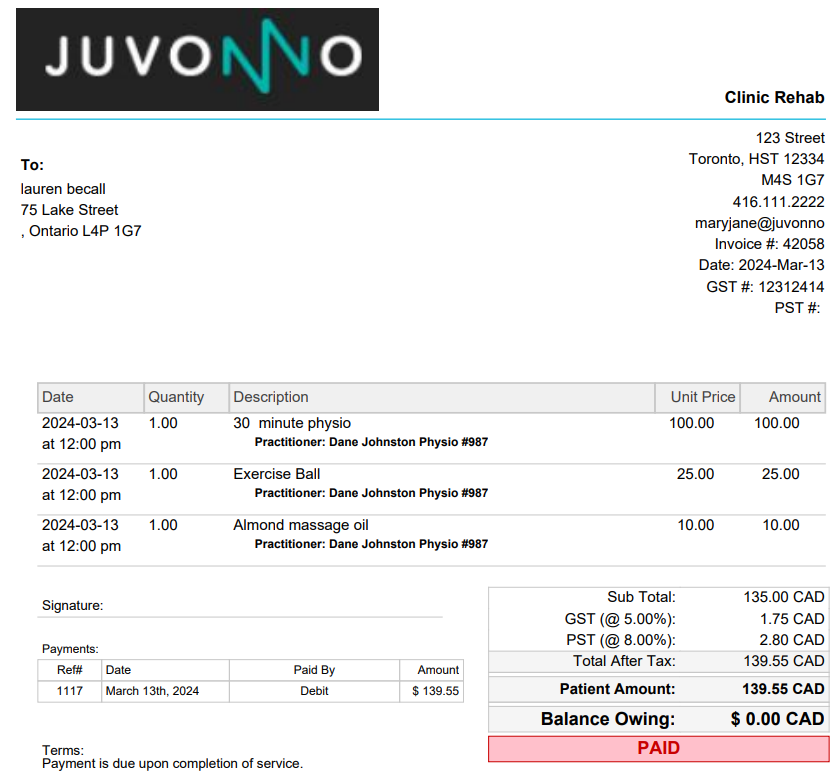Click the Description column header
The image size is (840, 771).
pyautogui.click(x=442, y=398)
